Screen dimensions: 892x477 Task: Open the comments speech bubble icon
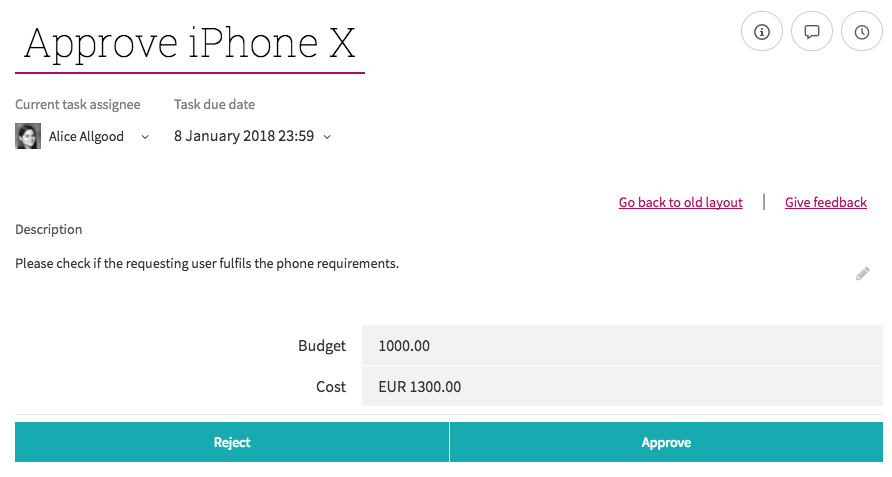coord(812,31)
